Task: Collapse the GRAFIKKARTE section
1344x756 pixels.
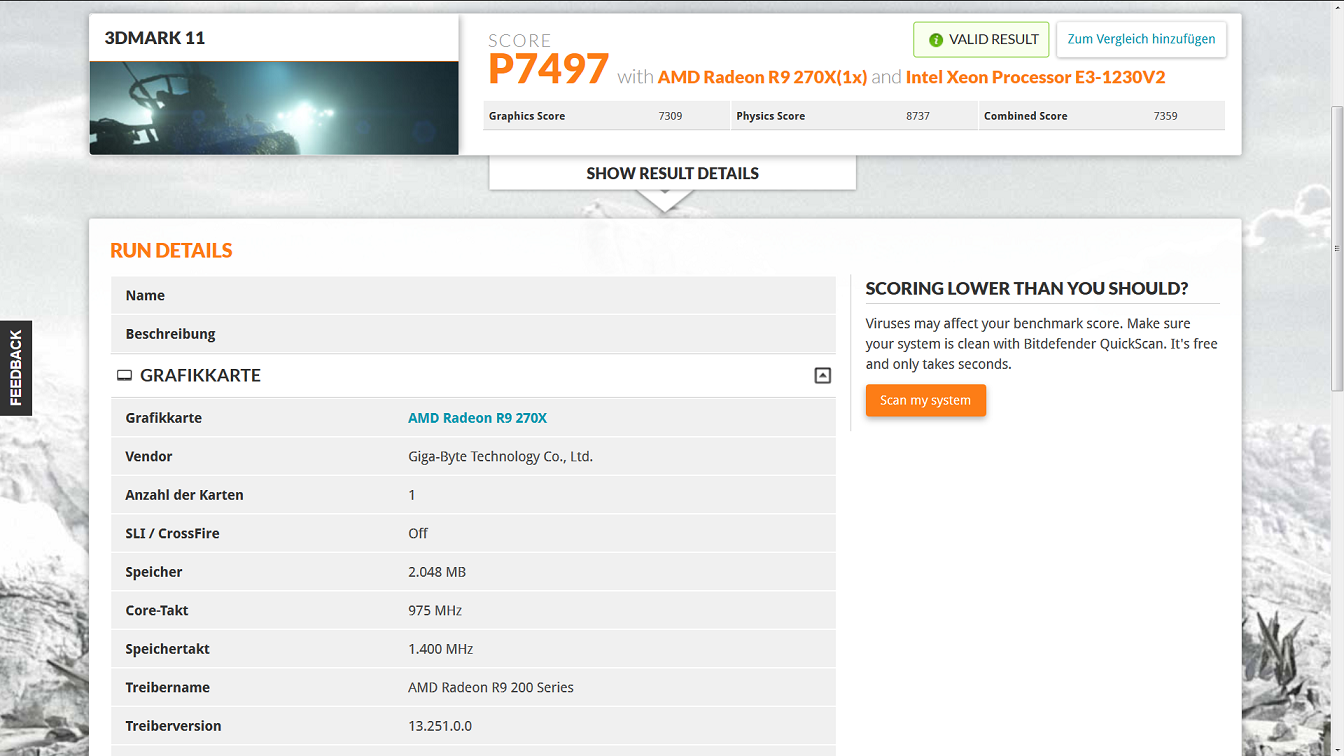Action: pos(823,376)
